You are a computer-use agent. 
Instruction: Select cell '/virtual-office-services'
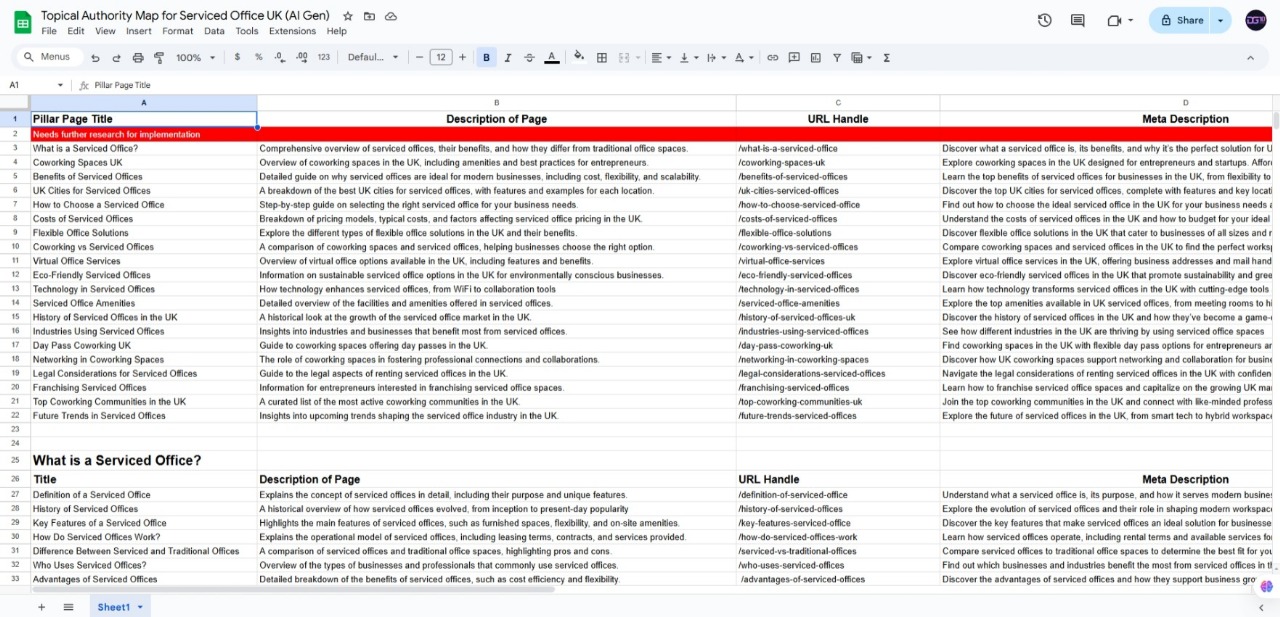[838, 261]
